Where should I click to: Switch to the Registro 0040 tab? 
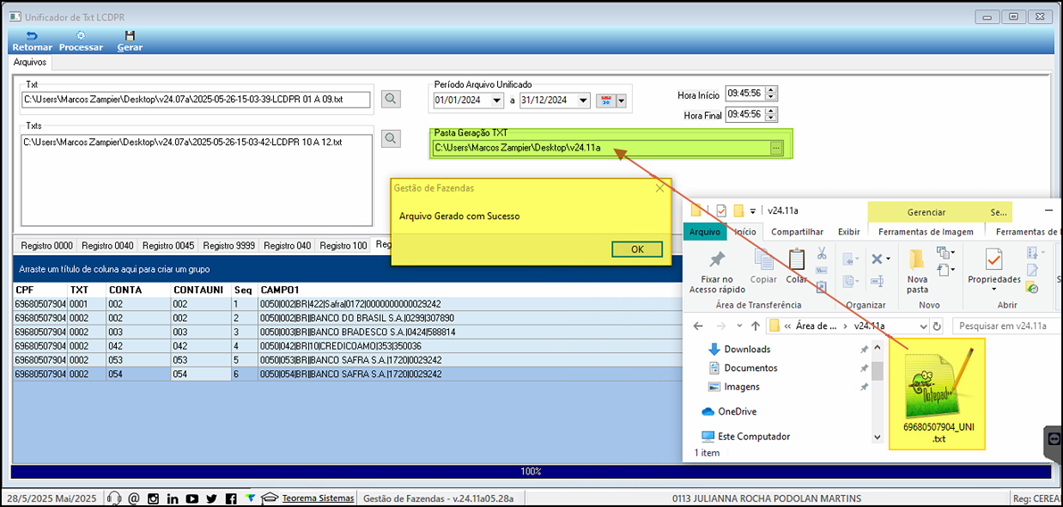pyautogui.click(x=109, y=245)
